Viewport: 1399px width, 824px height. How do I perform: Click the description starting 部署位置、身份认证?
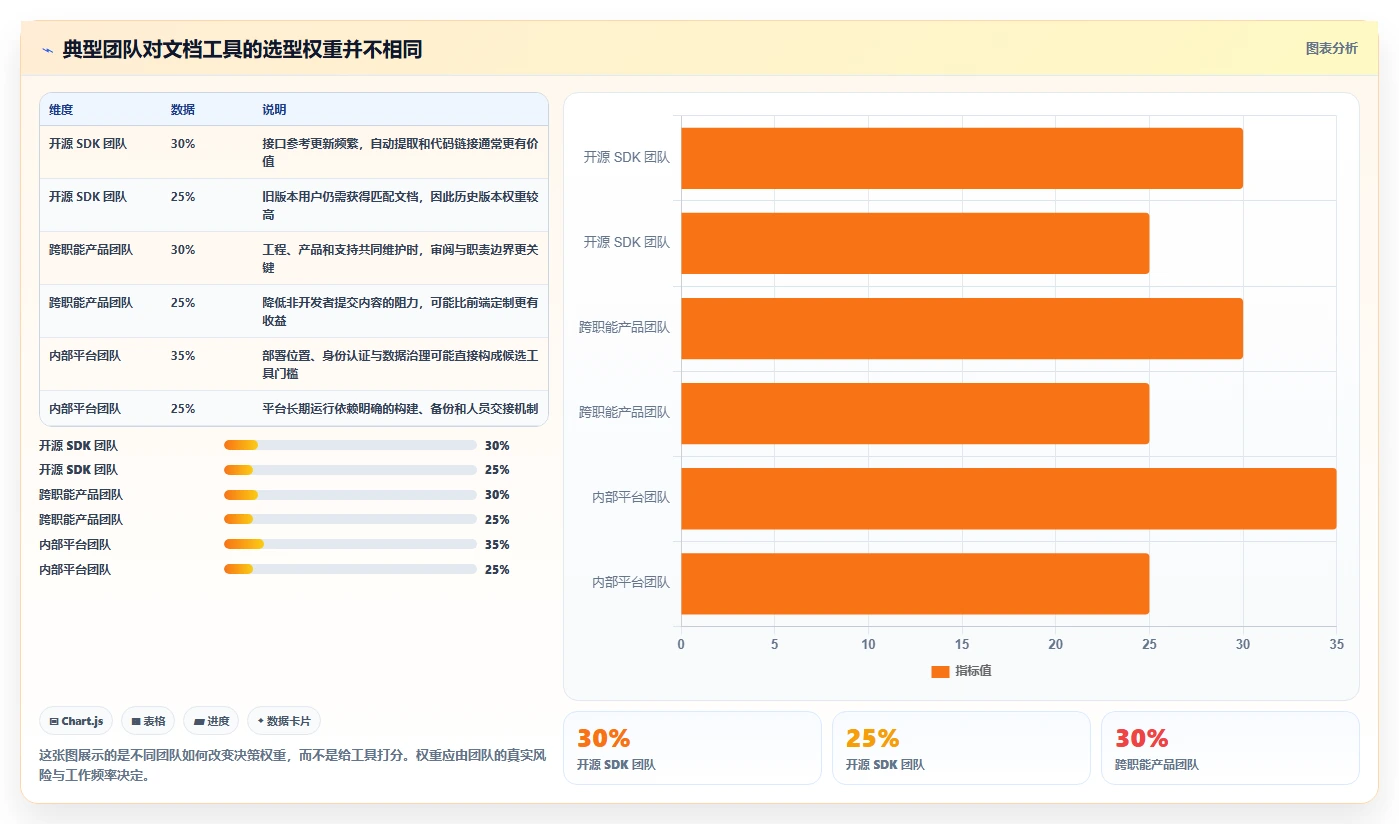400,364
